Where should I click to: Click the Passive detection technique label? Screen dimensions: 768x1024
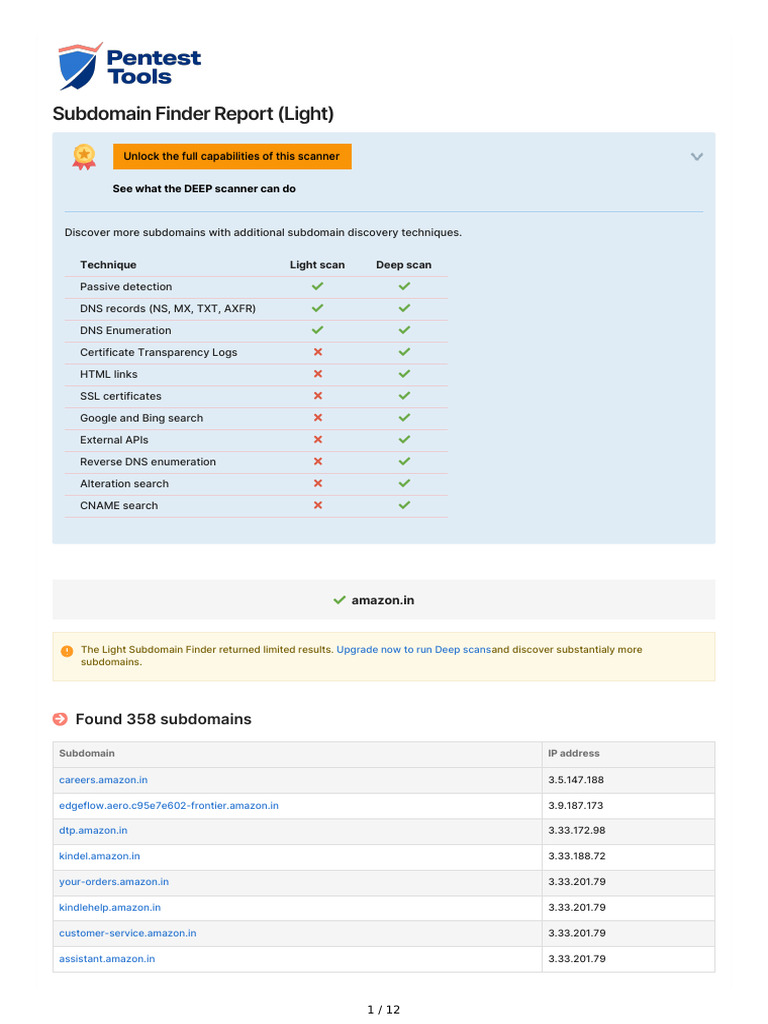pos(126,287)
